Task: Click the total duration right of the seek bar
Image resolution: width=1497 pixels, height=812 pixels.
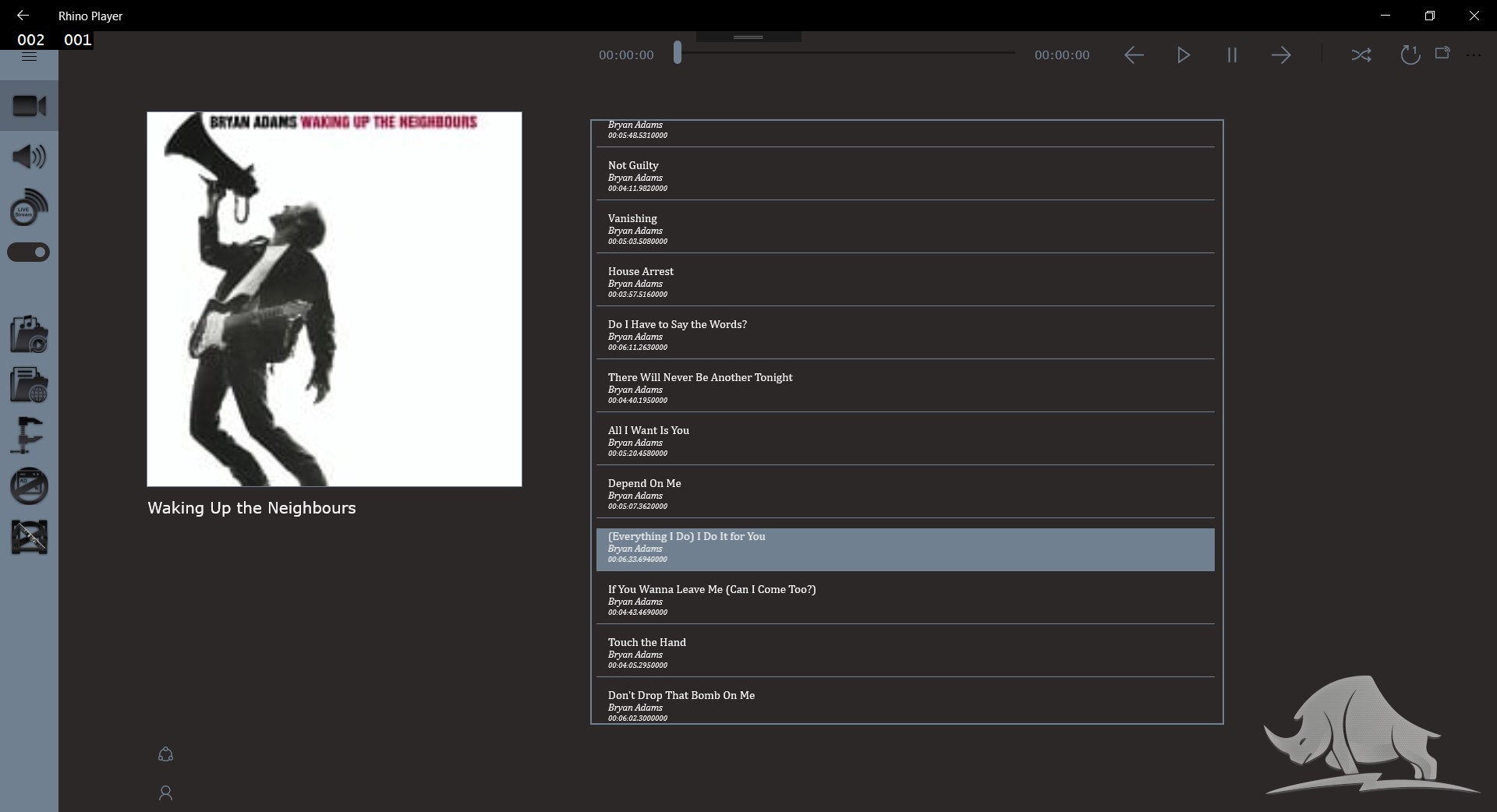Action: (x=1062, y=55)
